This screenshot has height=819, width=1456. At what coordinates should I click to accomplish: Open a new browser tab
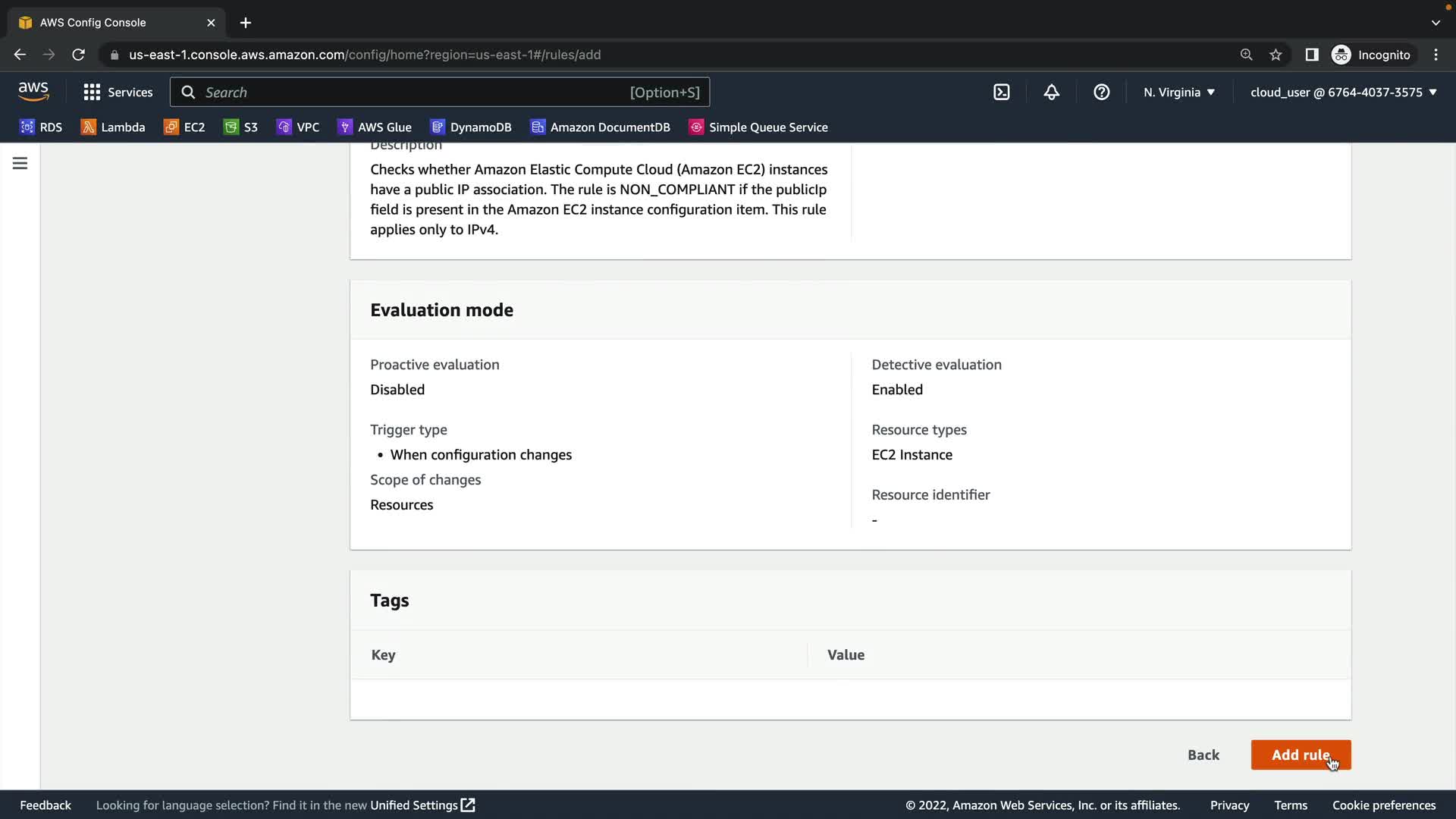coord(246,23)
